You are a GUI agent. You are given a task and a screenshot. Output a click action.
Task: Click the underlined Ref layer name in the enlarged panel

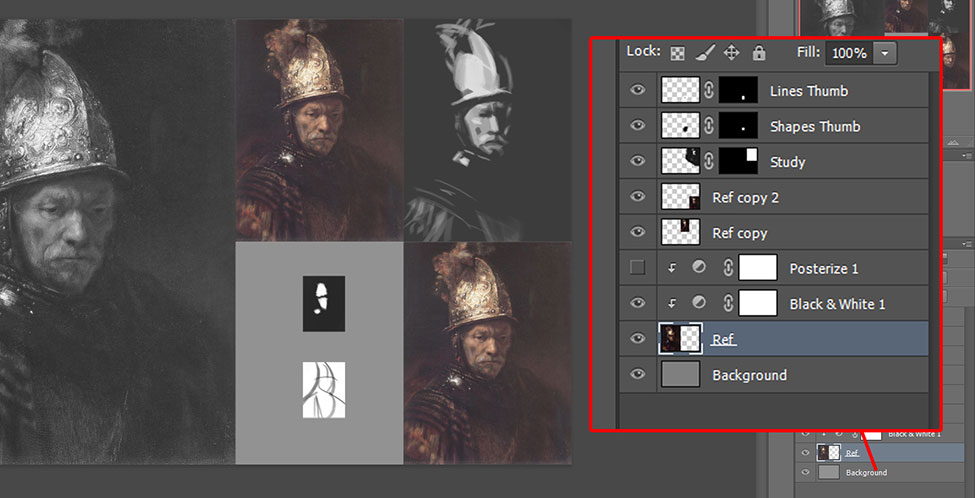(723, 339)
